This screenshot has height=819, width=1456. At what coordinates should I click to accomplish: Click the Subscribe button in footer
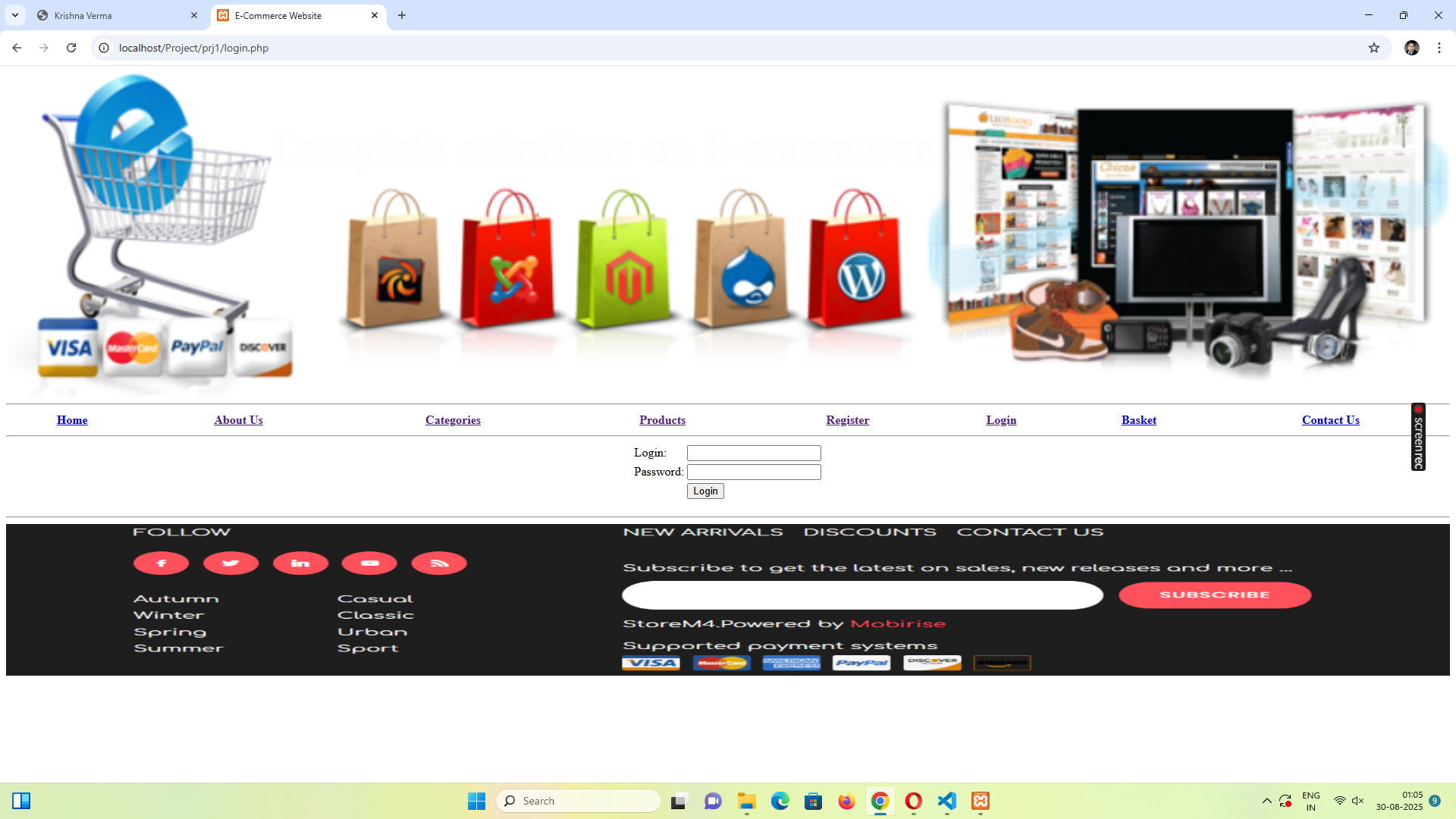tap(1215, 595)
